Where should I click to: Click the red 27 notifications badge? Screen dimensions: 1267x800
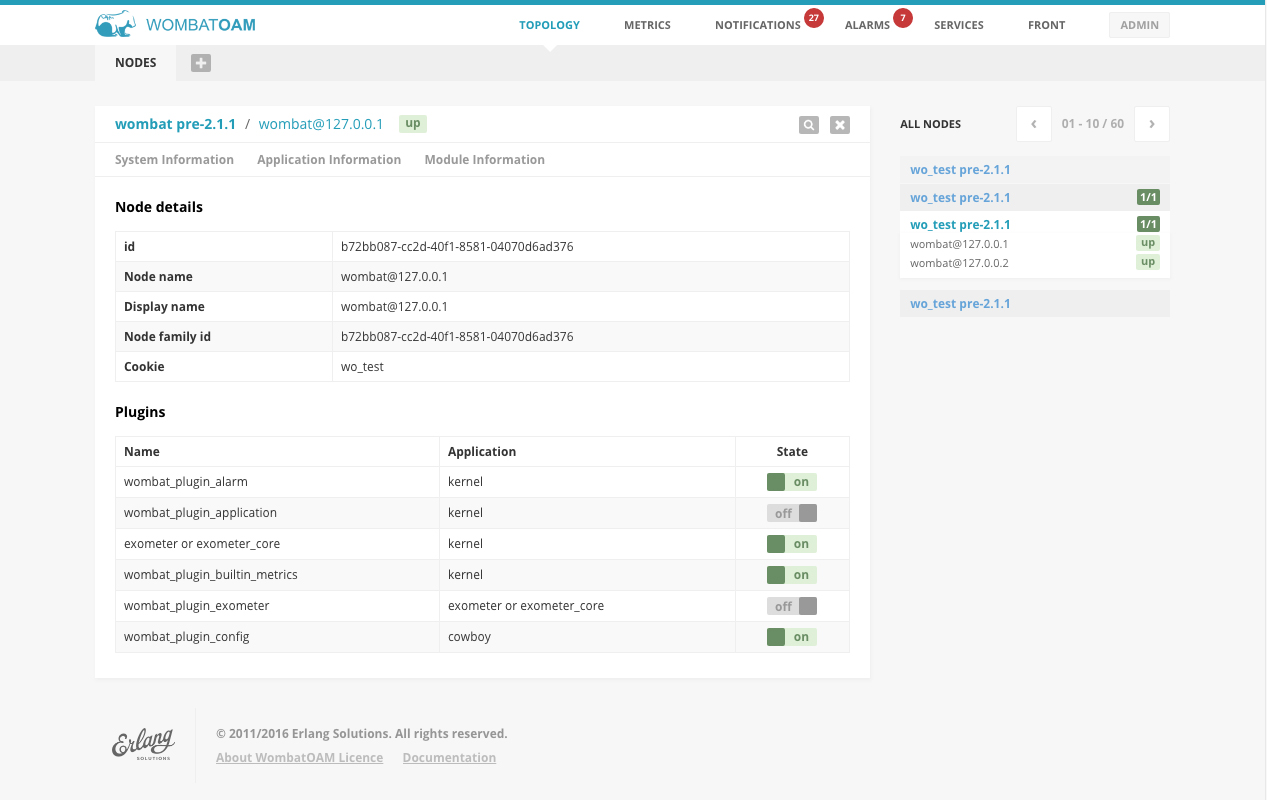(x=813, y=18)
